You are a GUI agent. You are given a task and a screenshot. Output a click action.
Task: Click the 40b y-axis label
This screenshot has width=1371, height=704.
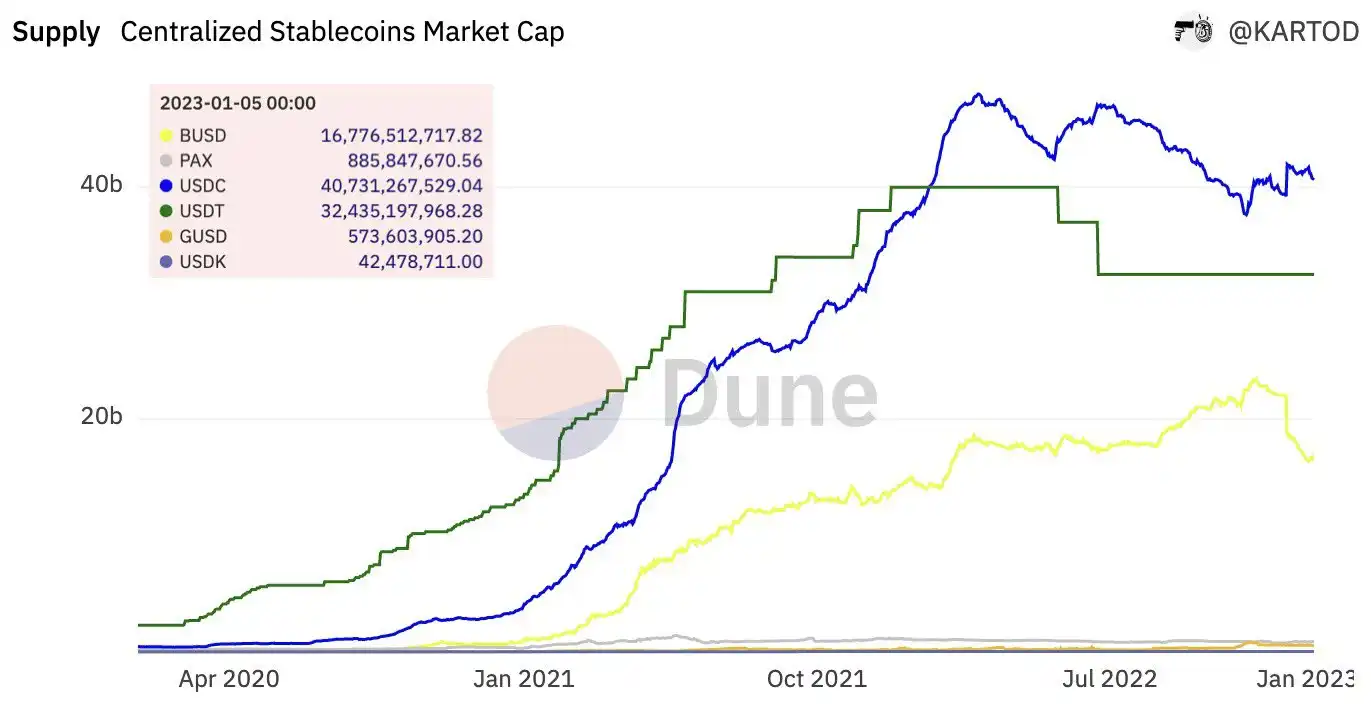click(101, 186)
